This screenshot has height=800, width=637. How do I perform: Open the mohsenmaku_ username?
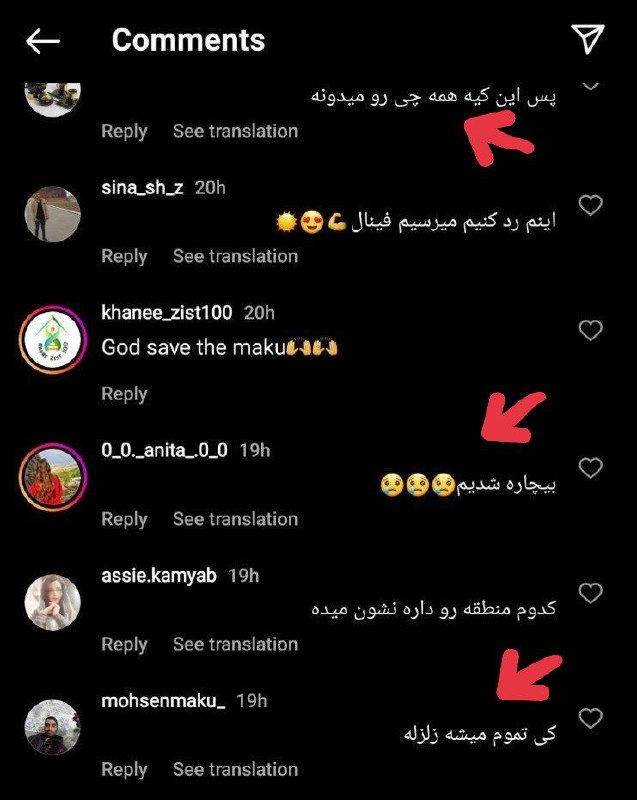pos(163,701)
